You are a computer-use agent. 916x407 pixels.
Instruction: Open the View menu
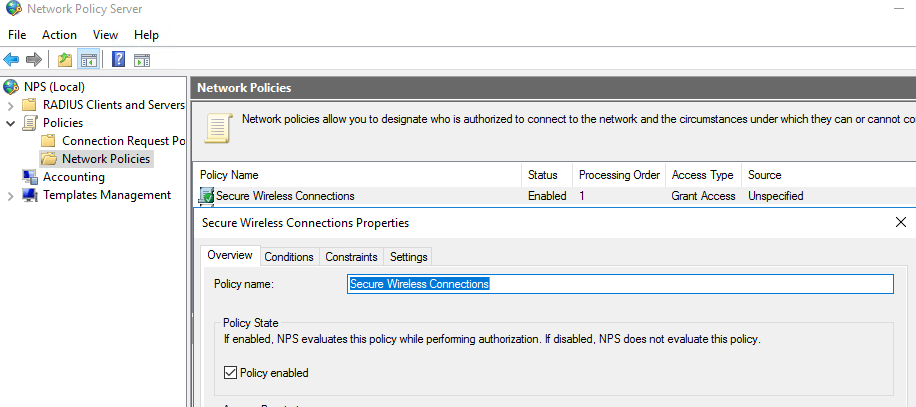tap(105, 35)
